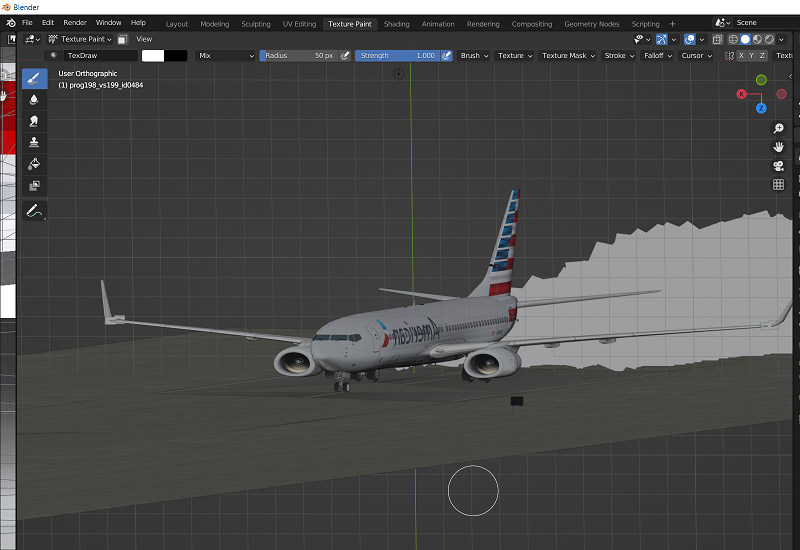Select the Mask tool
This screenshot has width=800, height=550.
tap(34, 185)
